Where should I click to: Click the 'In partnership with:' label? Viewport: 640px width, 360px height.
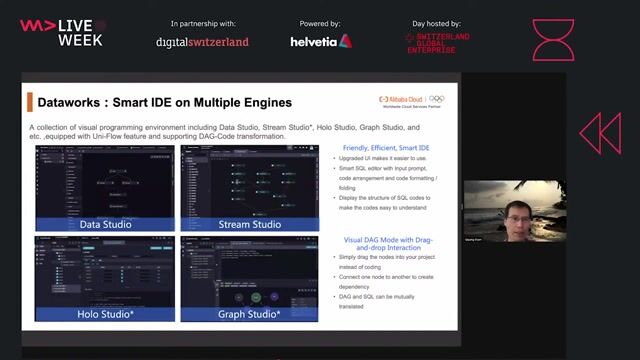[x=203, y=24]
